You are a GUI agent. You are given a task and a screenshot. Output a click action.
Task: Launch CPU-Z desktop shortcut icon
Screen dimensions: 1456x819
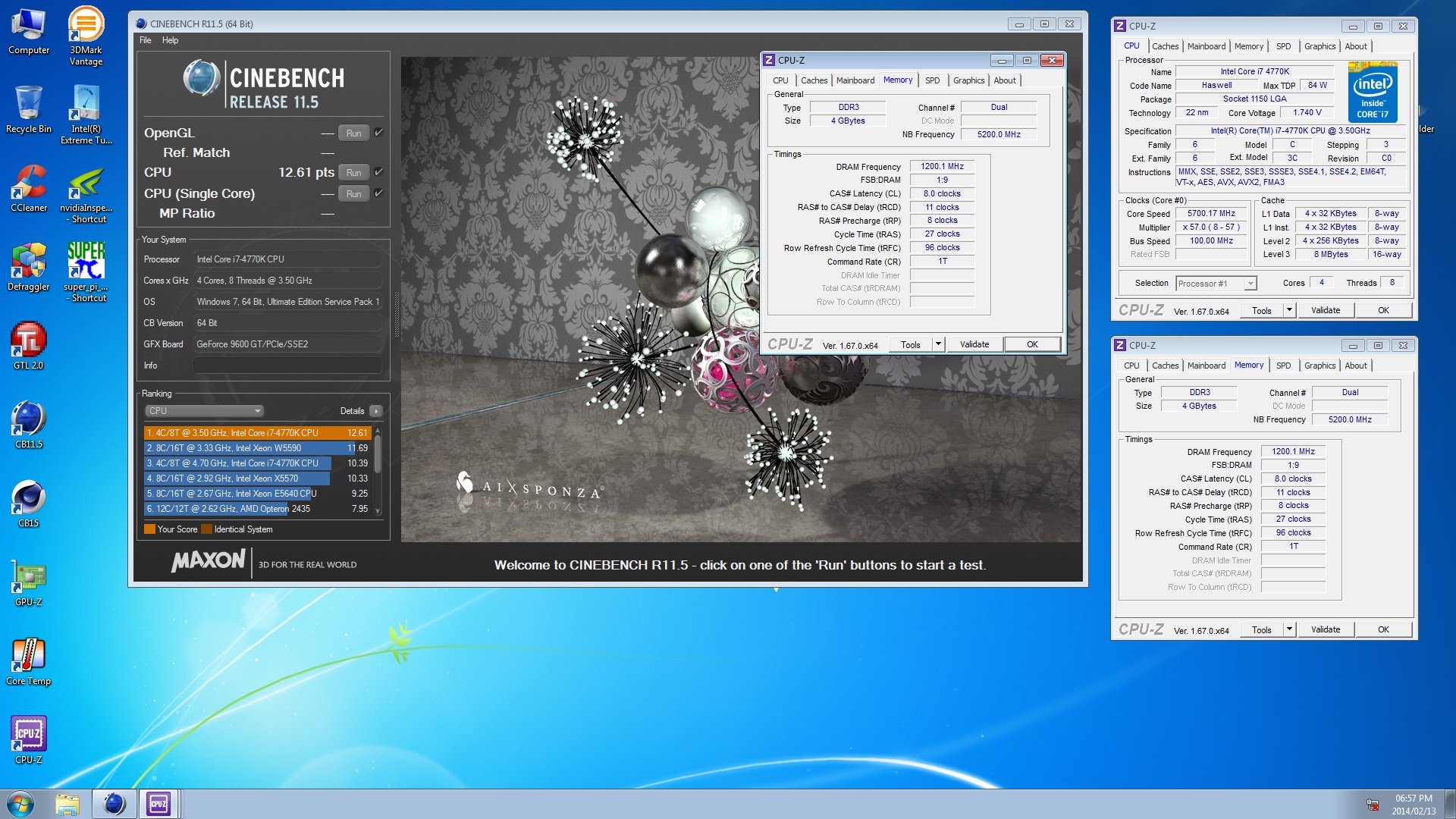click(x=29, y=740)
